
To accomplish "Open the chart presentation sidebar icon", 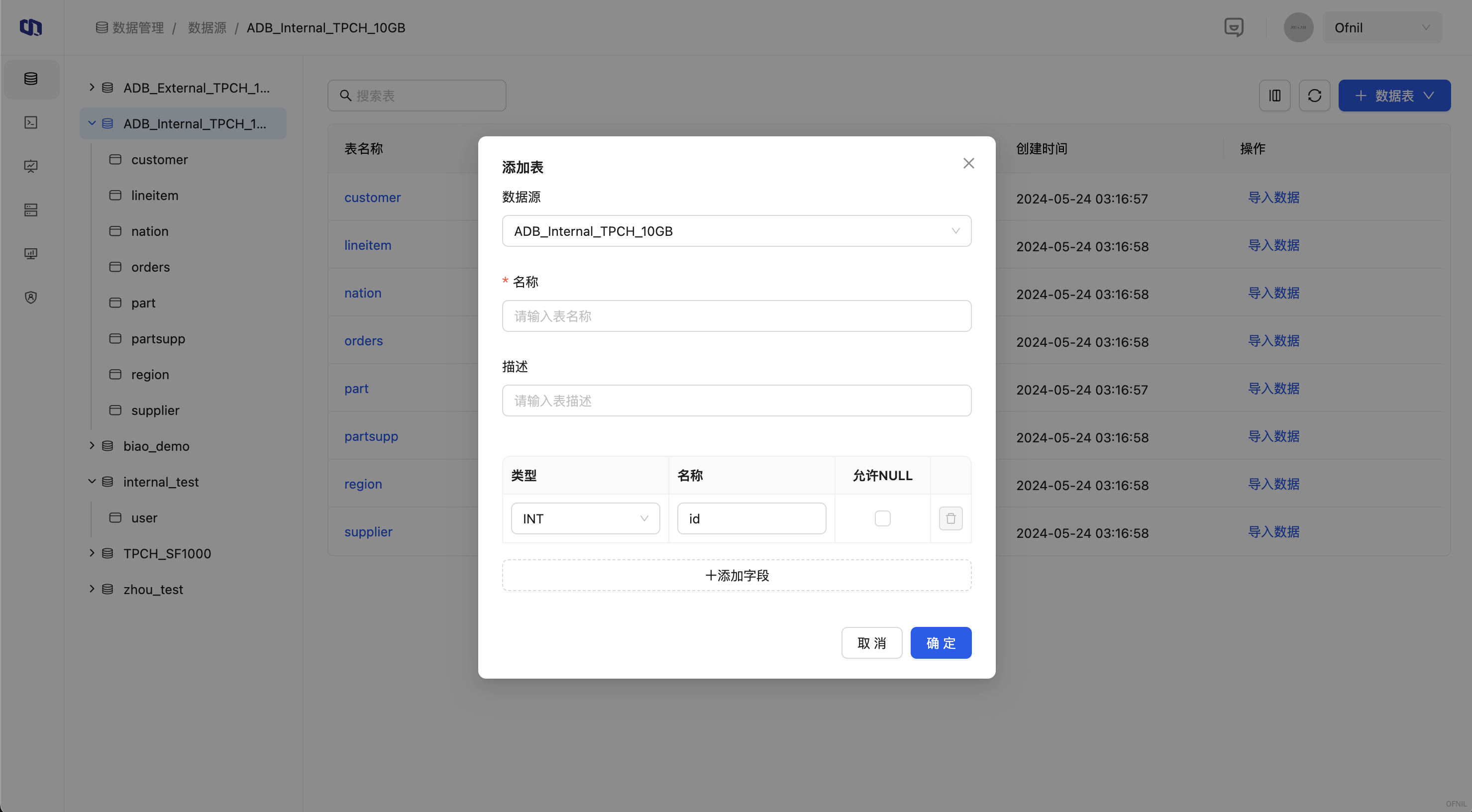I will click(x=31, y=166).
